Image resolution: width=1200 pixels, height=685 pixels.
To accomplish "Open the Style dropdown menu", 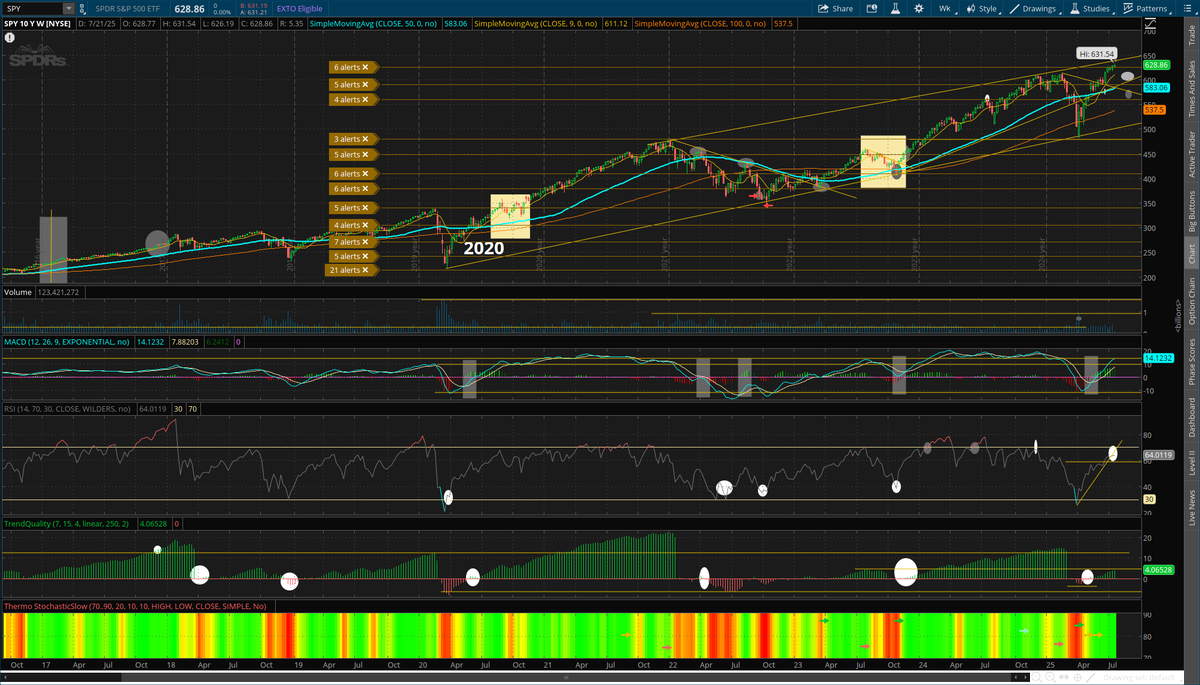I will (x=982, y=8).
